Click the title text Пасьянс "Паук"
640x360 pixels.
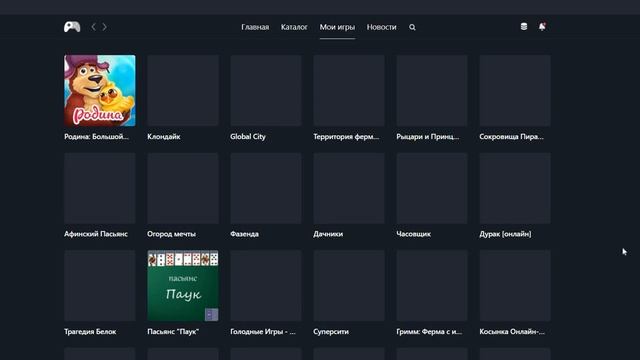[173, 331]
